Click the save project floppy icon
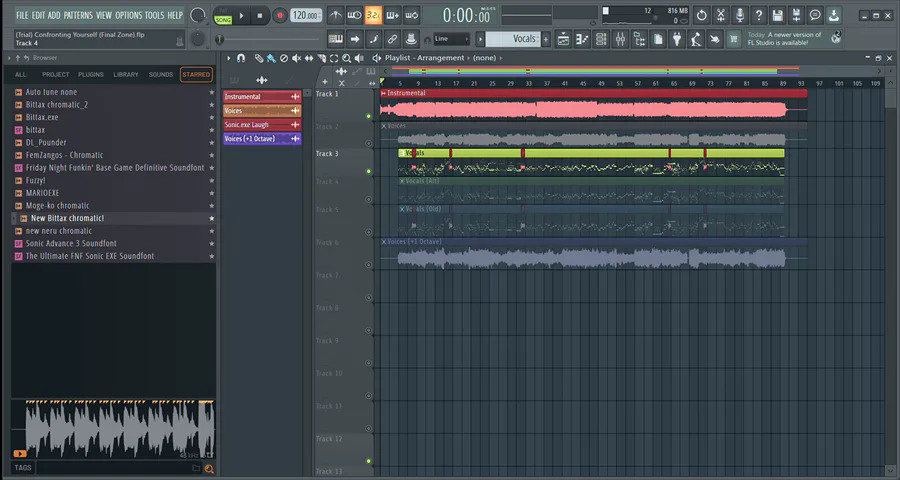Viewport: 900px width, 480px height. 777,16
